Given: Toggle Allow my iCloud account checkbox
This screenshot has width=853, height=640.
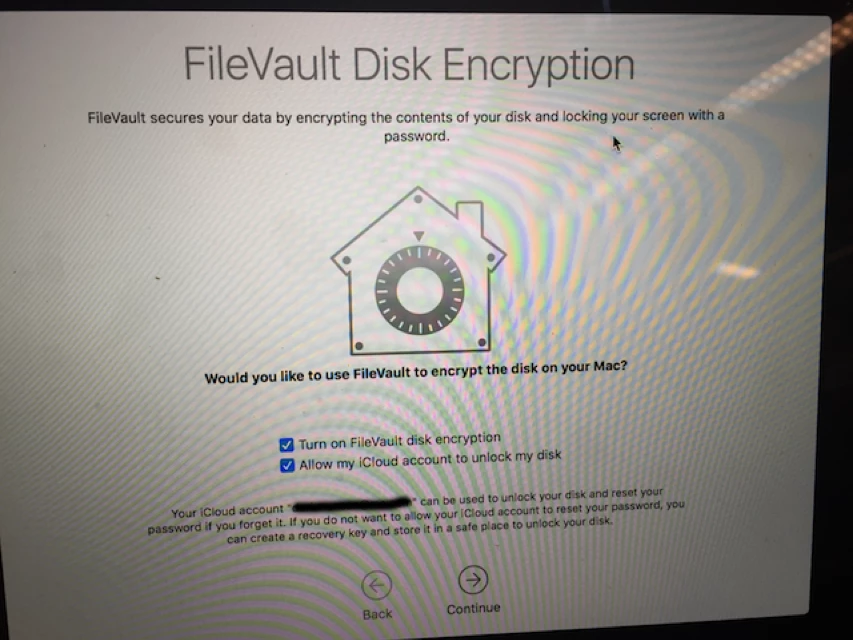Looking at the screenshot, I should point(287,465).
